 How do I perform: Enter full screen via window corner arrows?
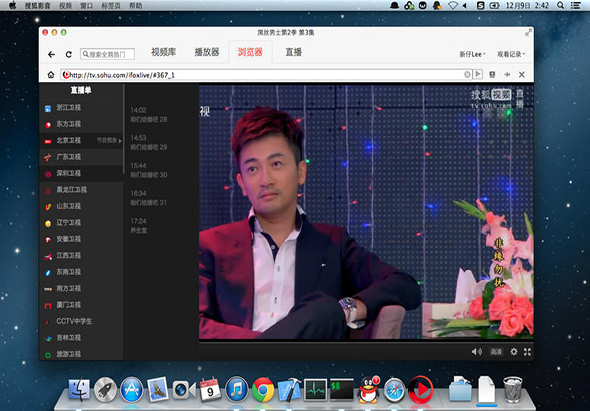pyautogui.click(x=529, y=33)
